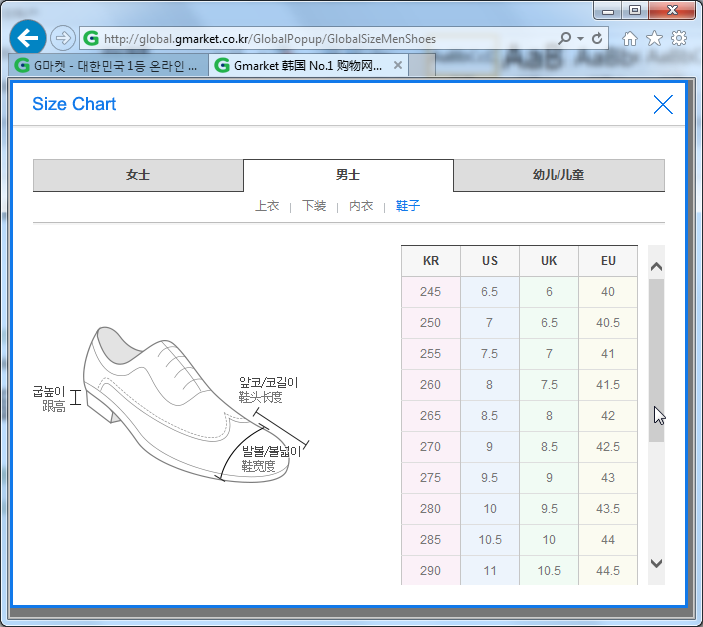Click the URL address bar field
Image resolution: width=703 pixels, height=627 pixels.
320,39
